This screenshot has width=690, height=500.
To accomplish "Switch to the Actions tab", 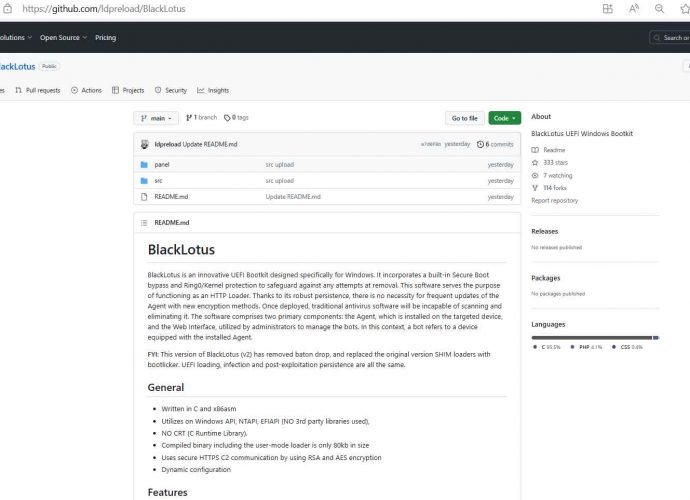I will [x=86, y=90].
